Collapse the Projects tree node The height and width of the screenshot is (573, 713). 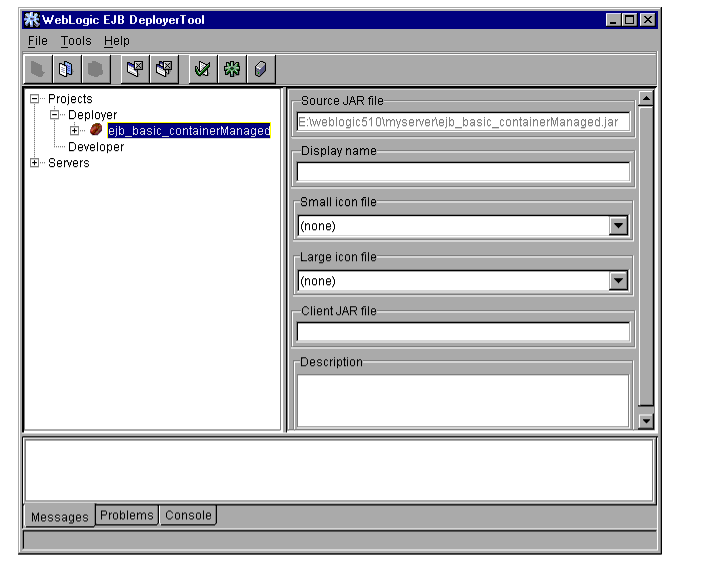pos(35,99)
